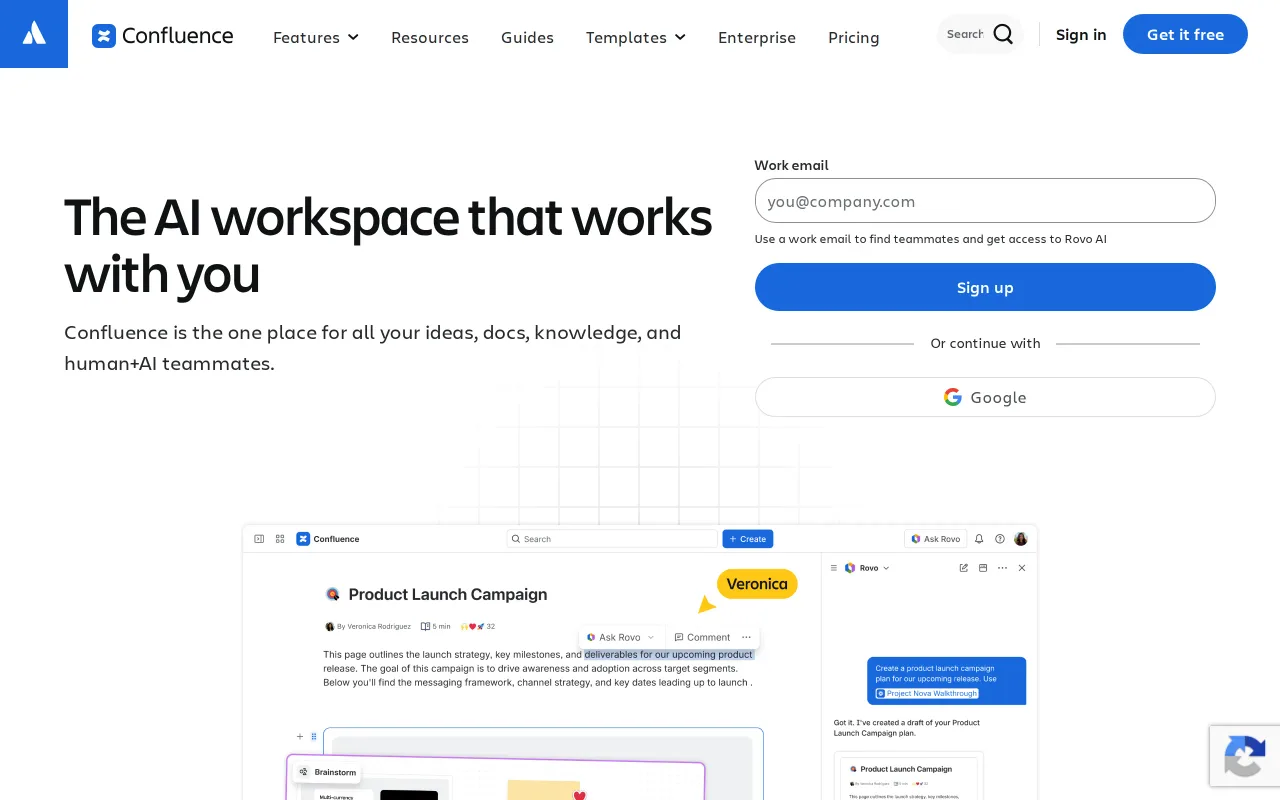This screenshot has height=800, width=1280.
Task: Click Comment in the floating toolbar
Action: click(702, 637)
